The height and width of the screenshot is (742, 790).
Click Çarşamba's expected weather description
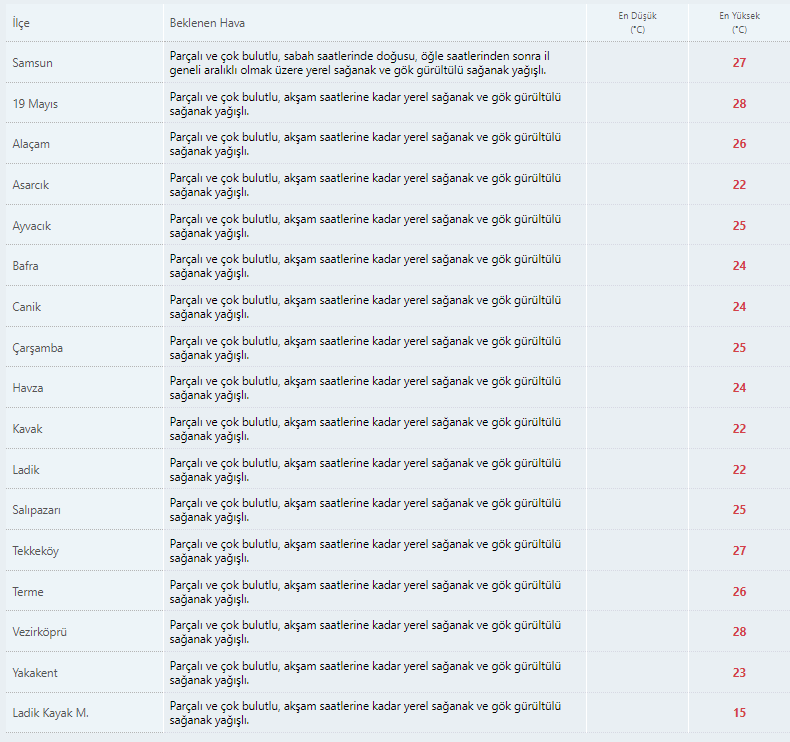[x=365, y=348]
